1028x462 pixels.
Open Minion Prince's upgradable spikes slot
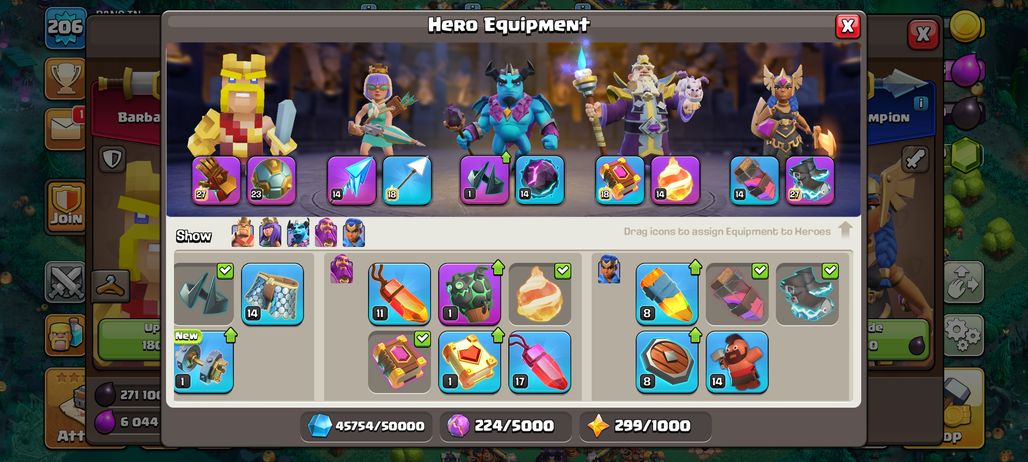(484, 180)
